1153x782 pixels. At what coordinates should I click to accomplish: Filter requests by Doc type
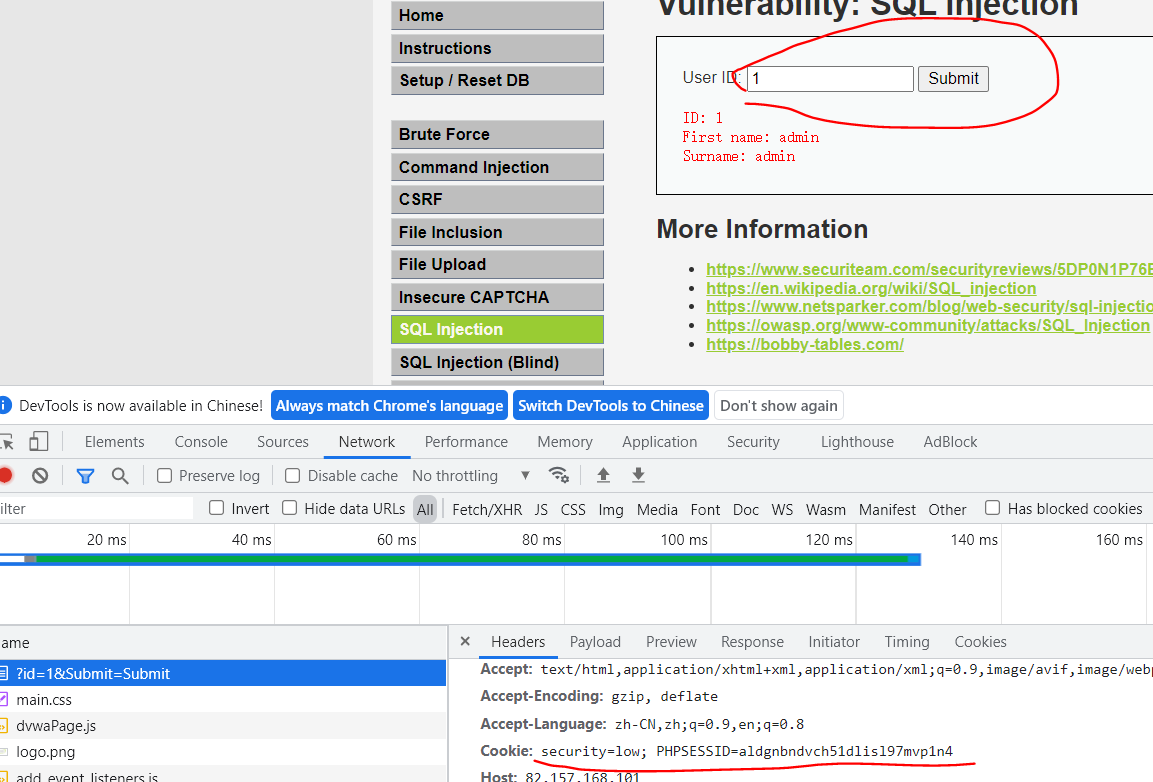click(746, 509)
